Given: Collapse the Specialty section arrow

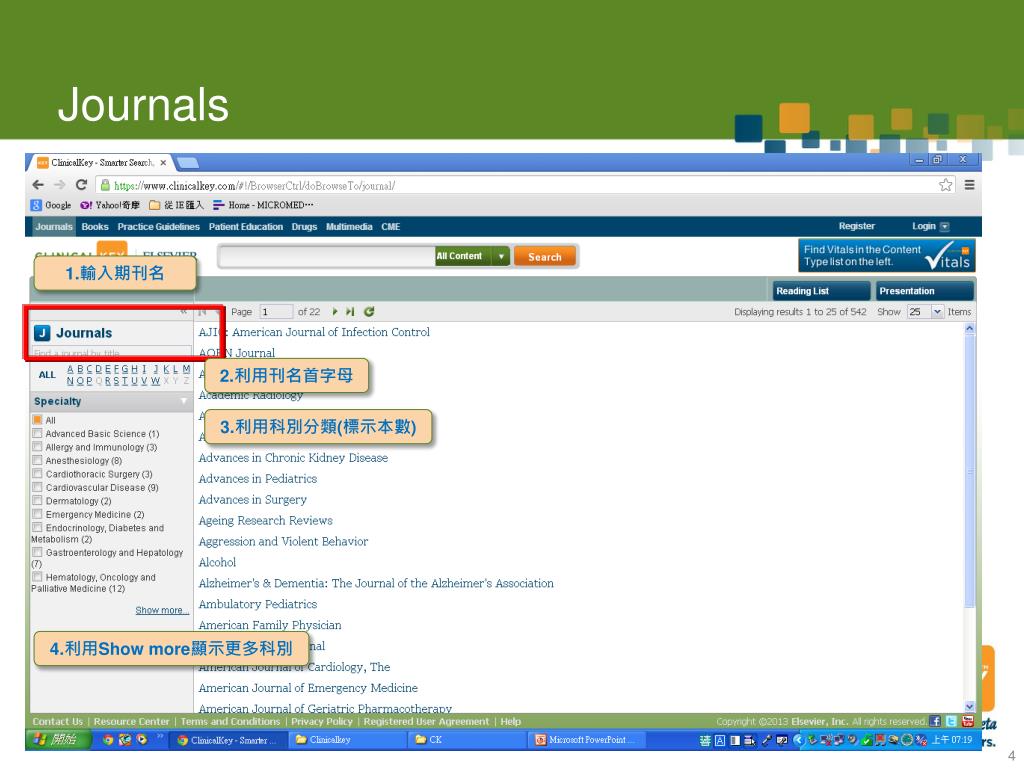Looking at the screenshot, I should click(x=184, y=401).
